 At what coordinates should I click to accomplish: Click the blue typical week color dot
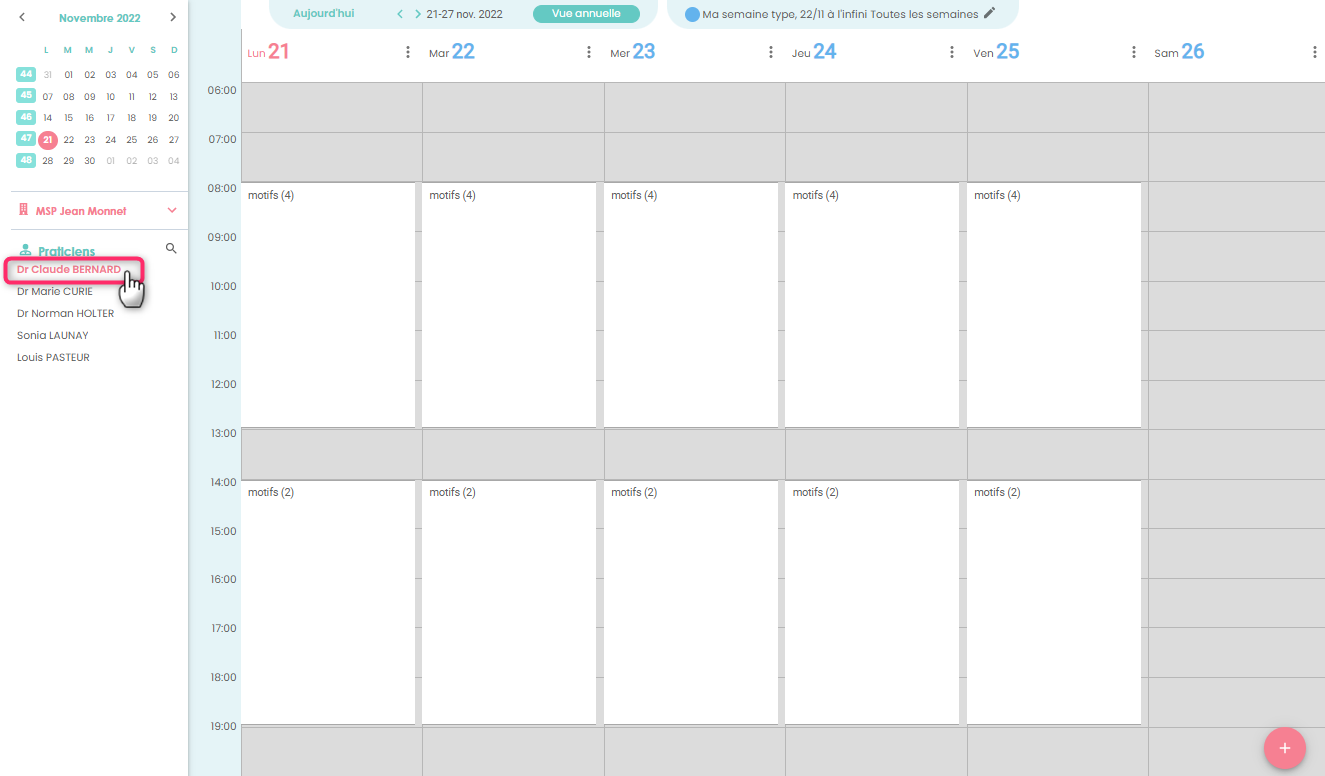(692, 15)
